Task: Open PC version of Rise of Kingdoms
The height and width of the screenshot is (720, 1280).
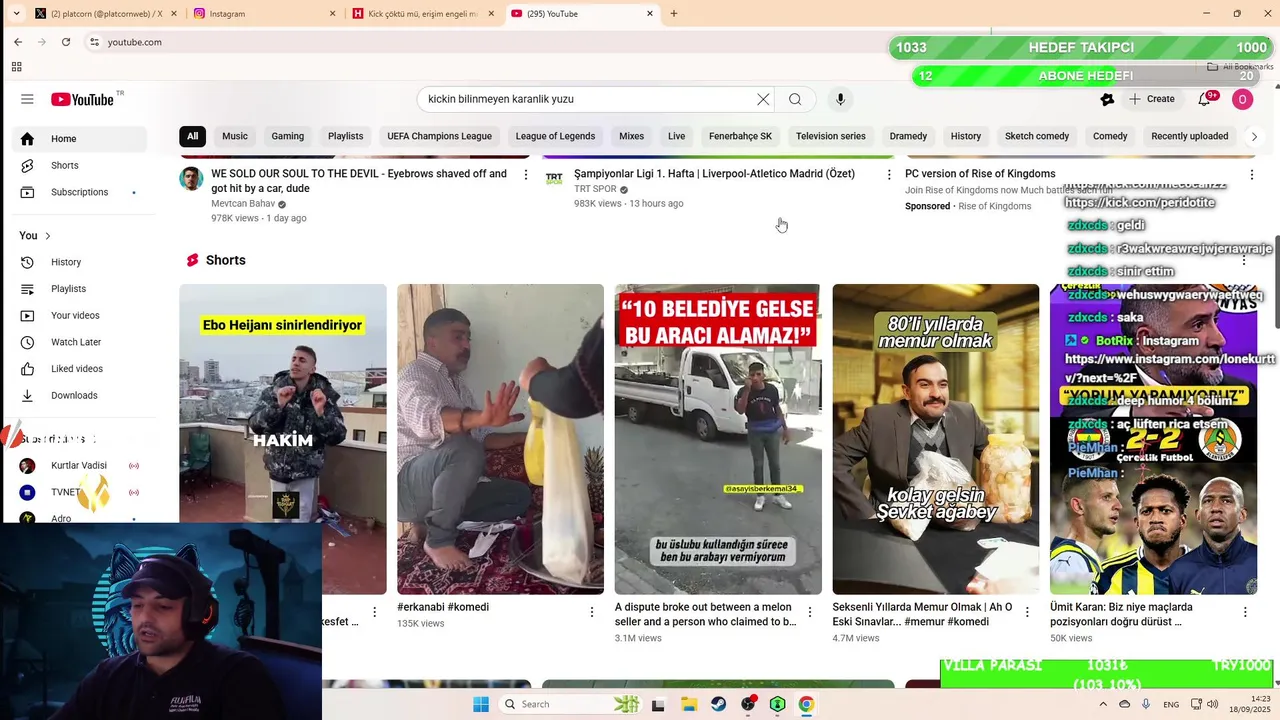Action: click(x=980, y=174)
